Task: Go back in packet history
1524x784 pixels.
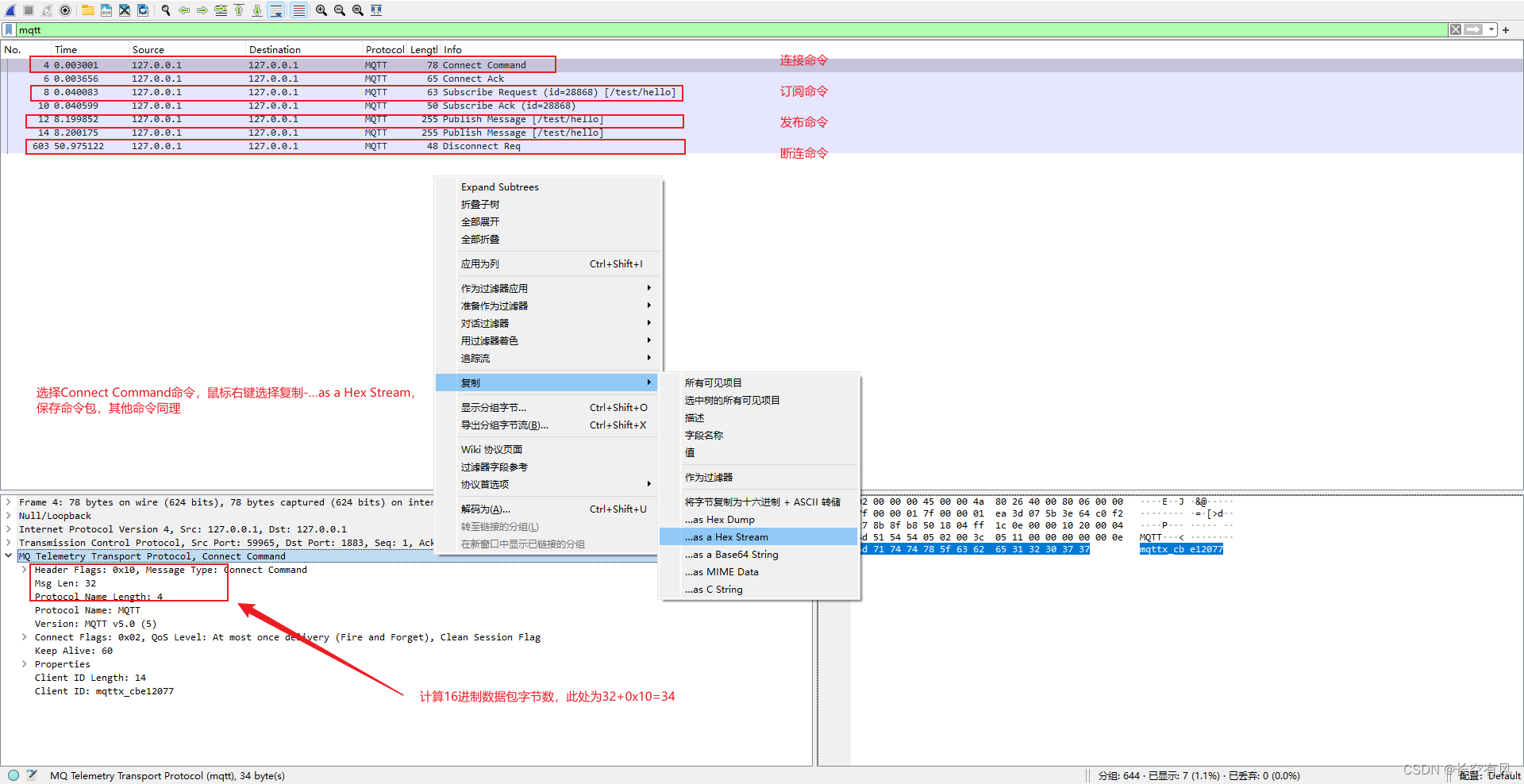Action: (x=184, y=10)
